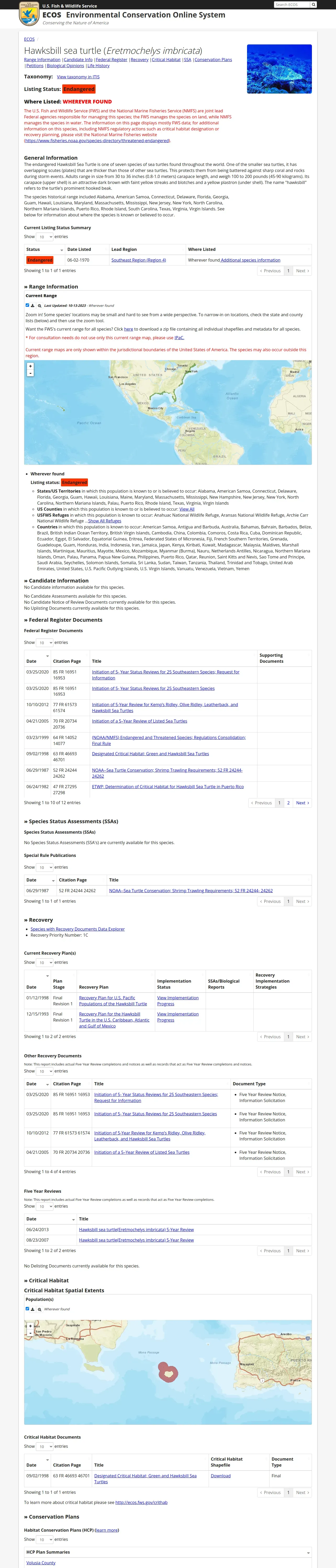
Task: Open the hawksbill sea turtle photo
Action: click(x=279, y=69)
